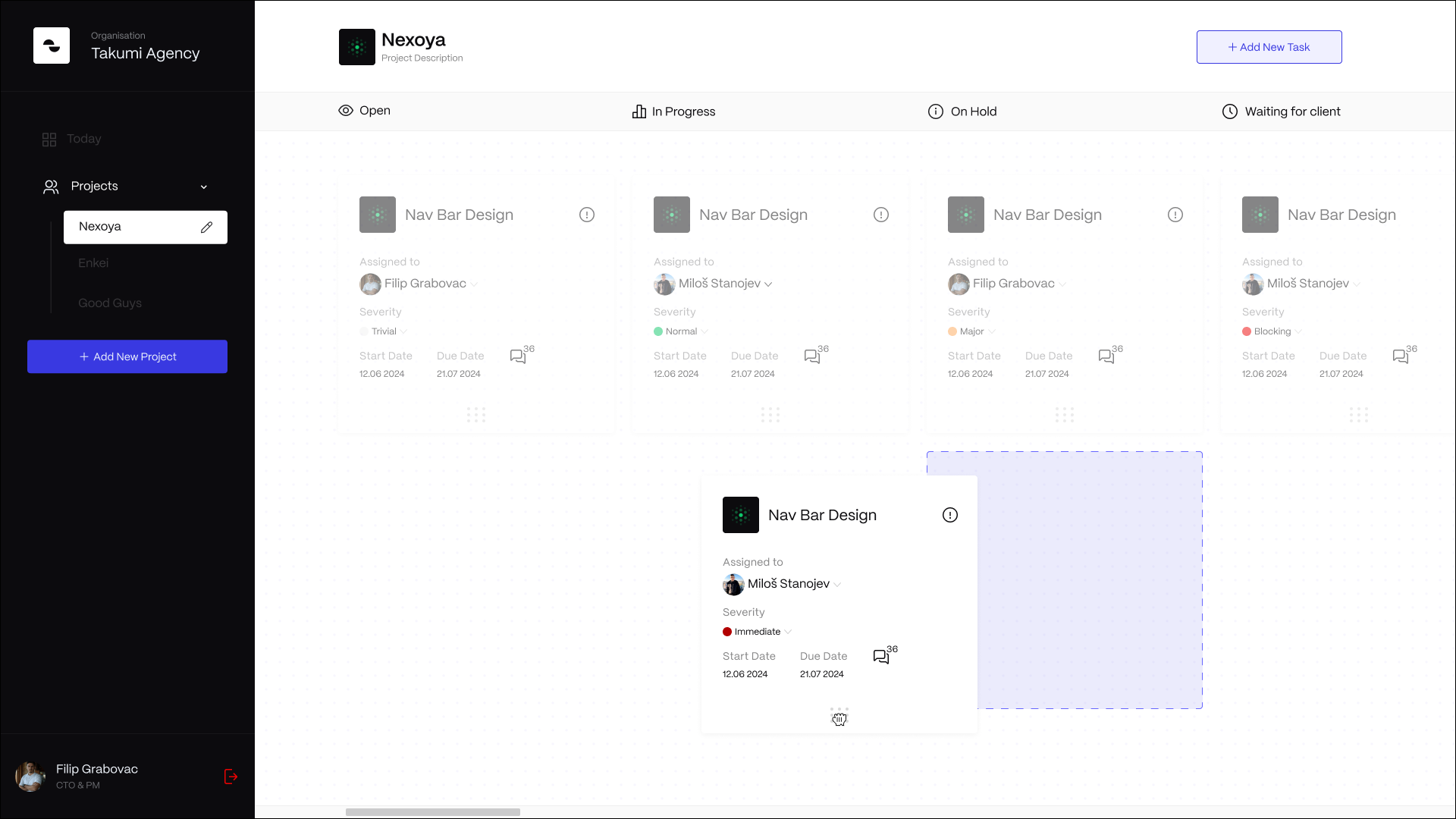Click the orange Major severity color dot
Screen dimensions: 1456x819
point(952,331)
